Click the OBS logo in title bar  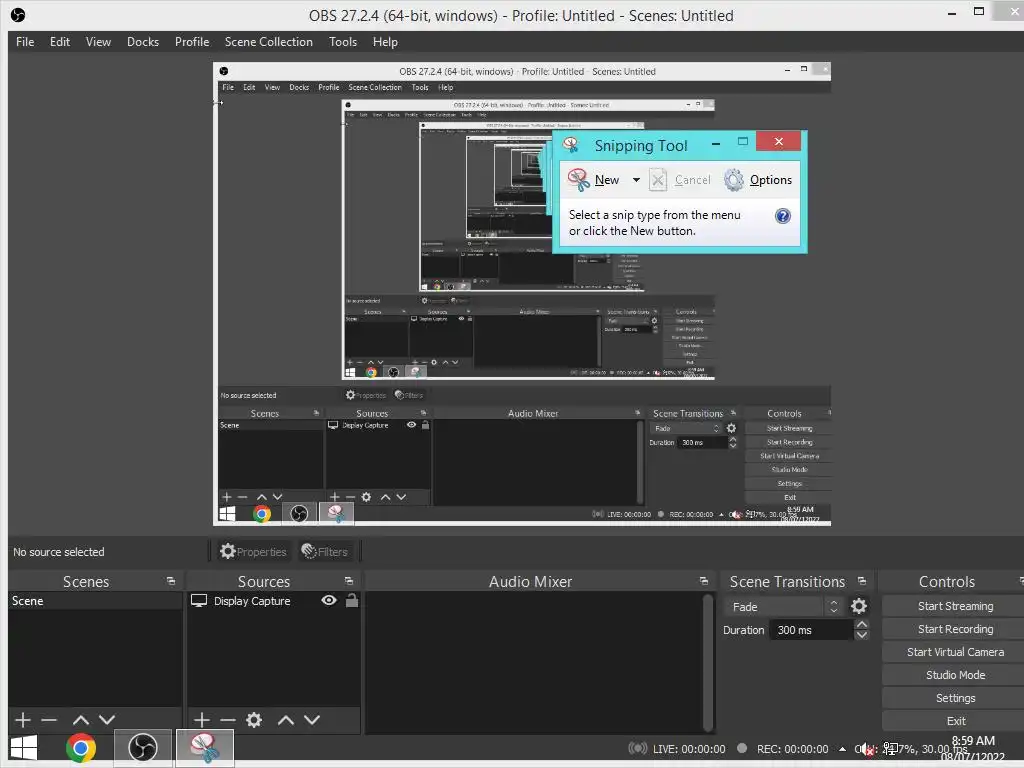click(x=18, y=15)
